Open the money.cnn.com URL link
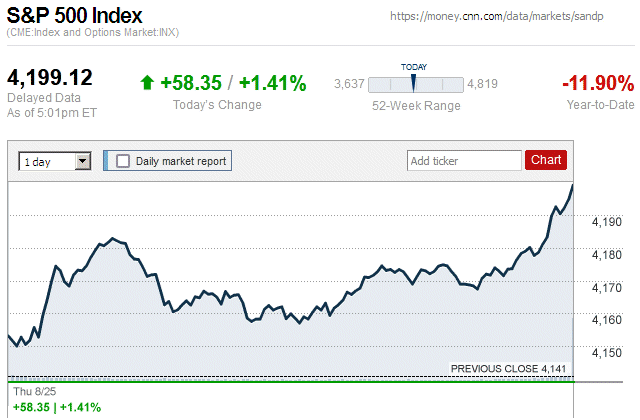The height and width of the screenshot is (420, 640). pos(511,17)
